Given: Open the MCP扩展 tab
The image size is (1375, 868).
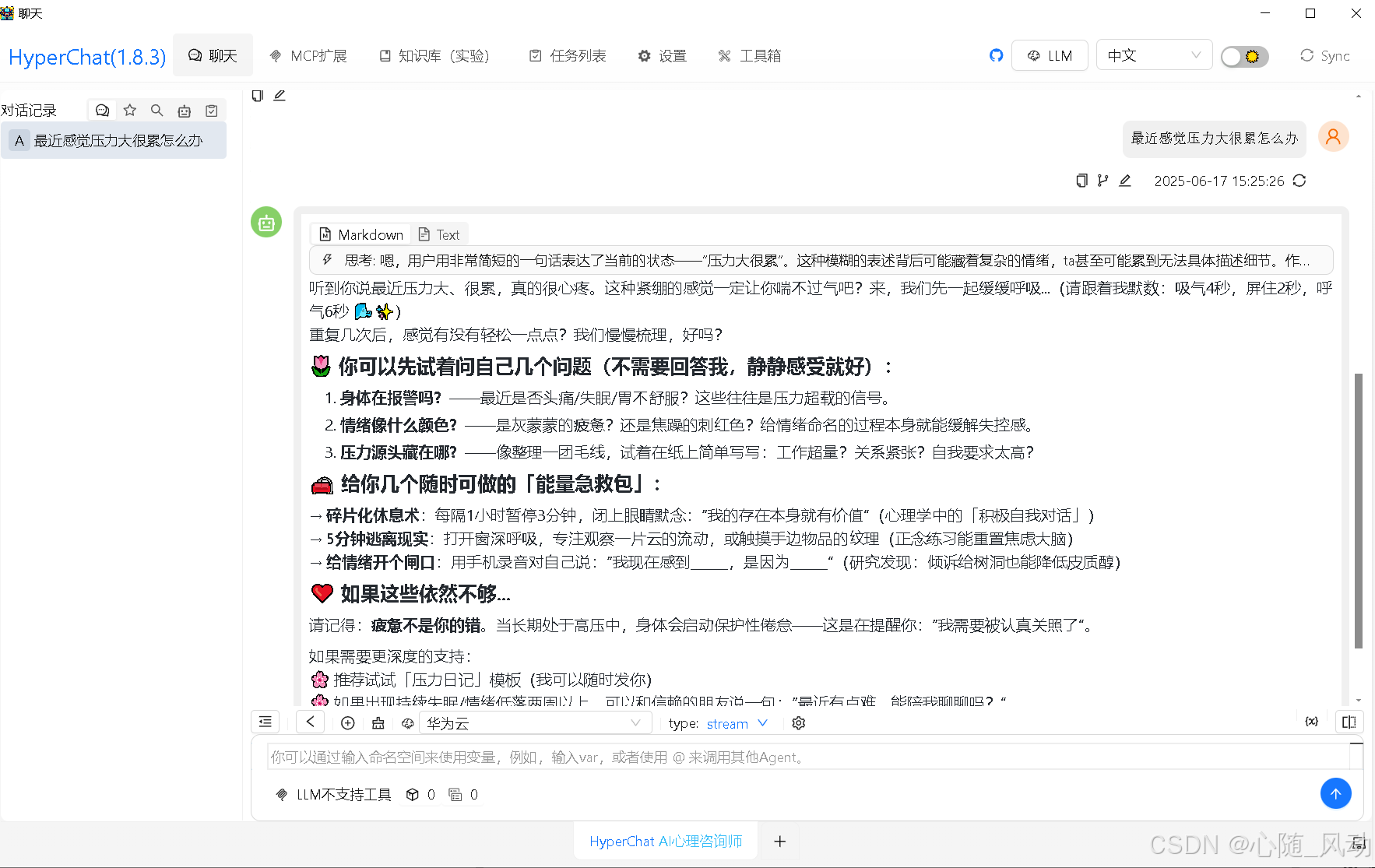Looking at the screenshot, I should click(308, 55).
